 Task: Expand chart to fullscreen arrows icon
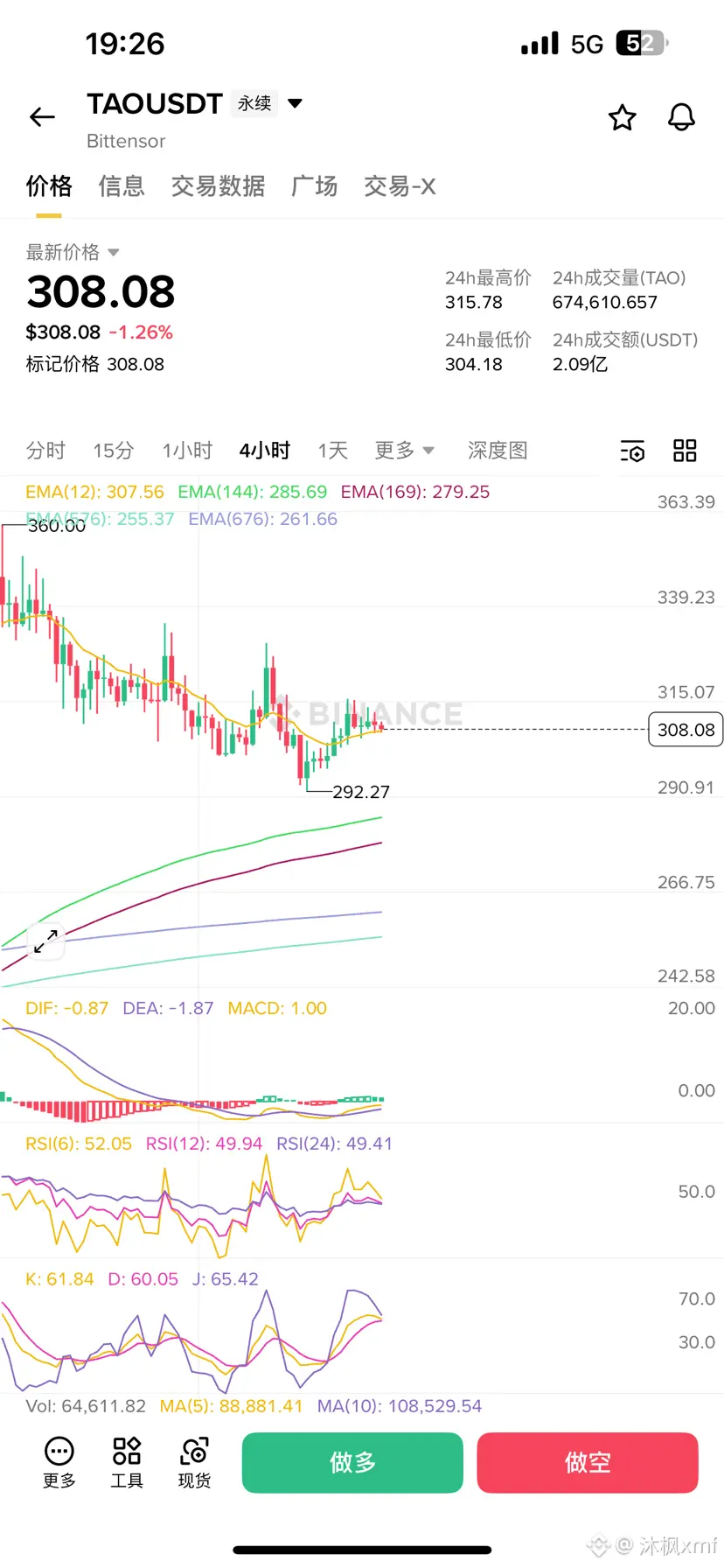[45, 941]
